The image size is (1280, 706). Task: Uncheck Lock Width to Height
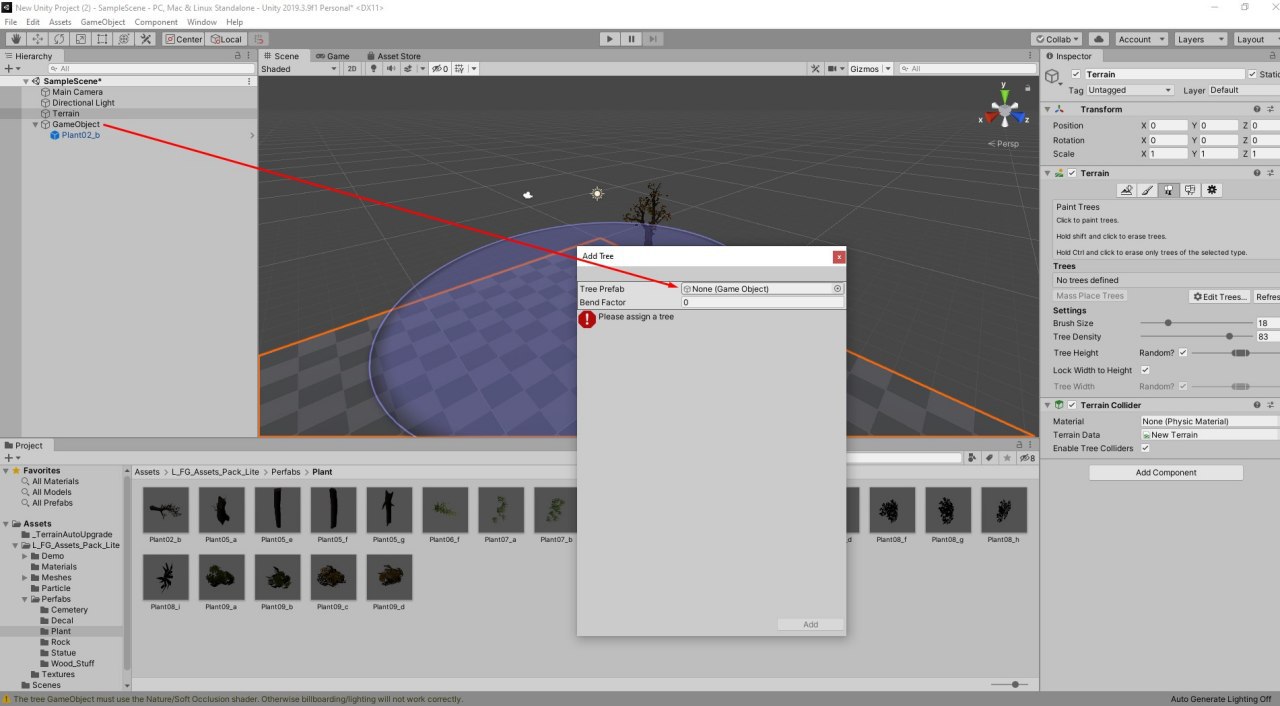pyautogui.click(x=1145, y=370)
